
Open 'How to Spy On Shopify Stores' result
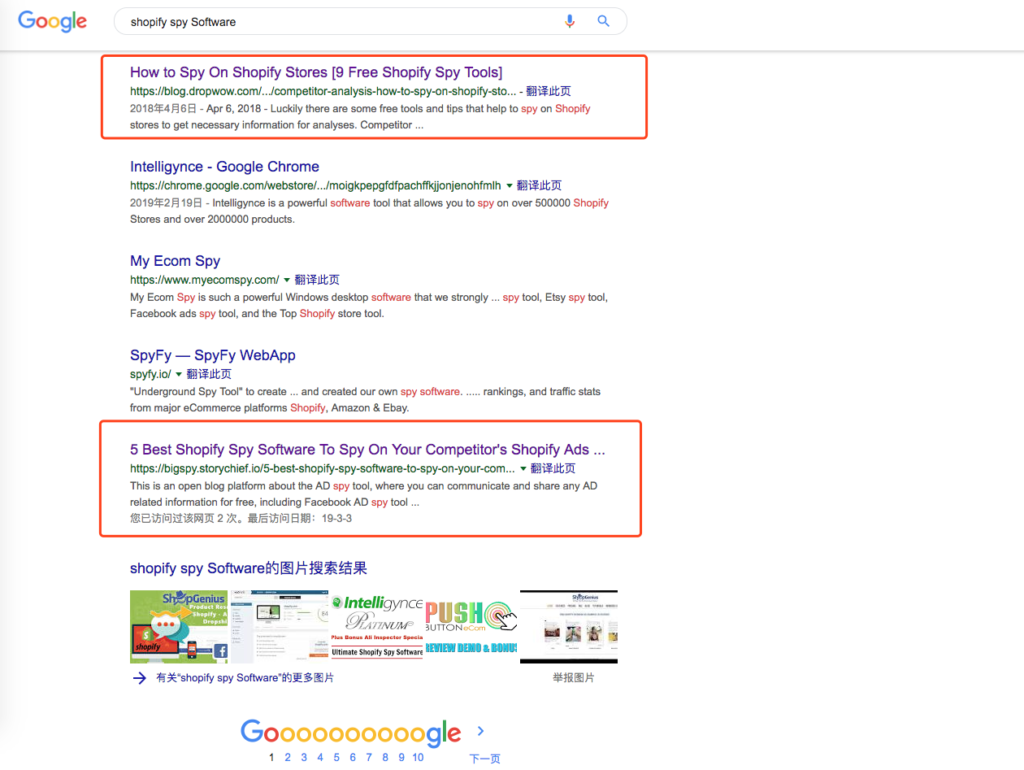pyautogui.click(x=316, y=72)
